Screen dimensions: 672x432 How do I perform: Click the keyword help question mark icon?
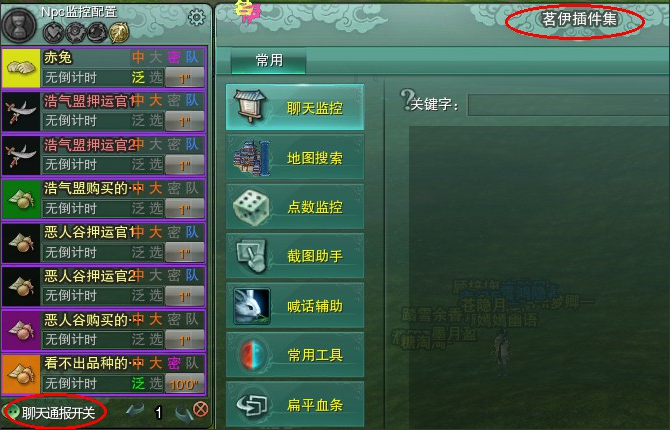click(x=406, y=99)
